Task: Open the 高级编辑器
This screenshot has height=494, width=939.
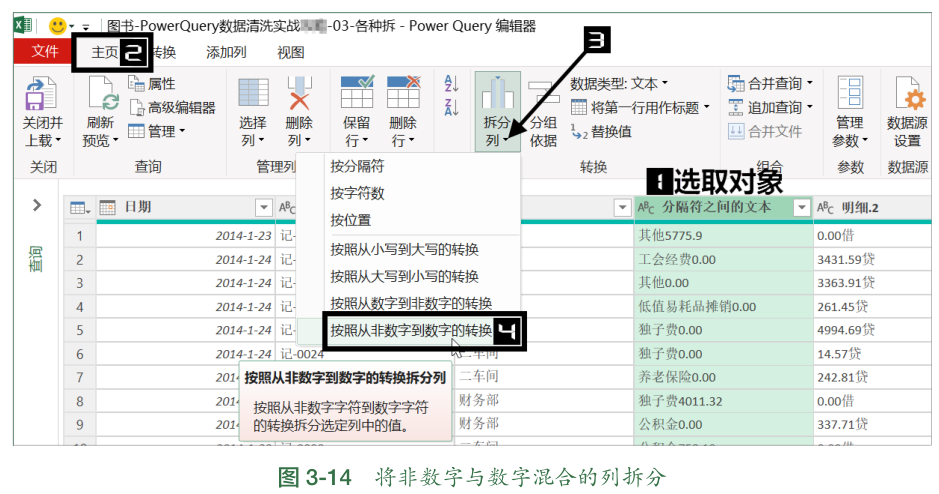Action: (172, 108)
